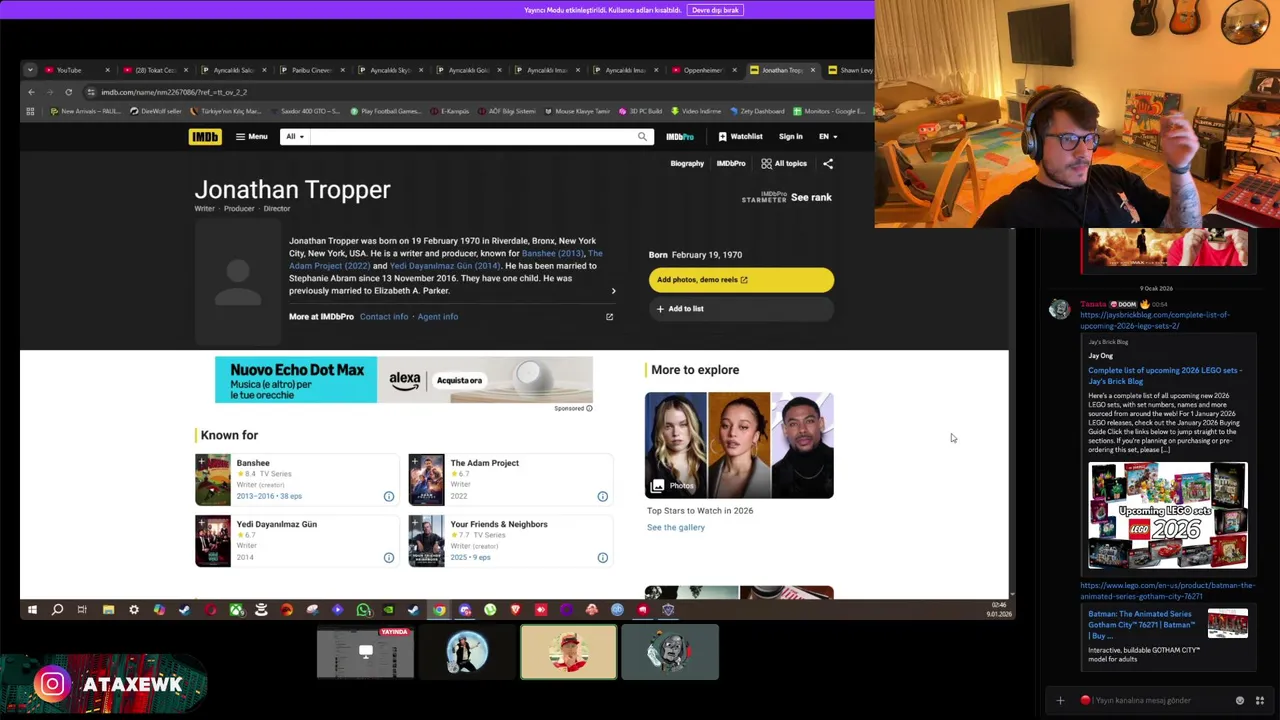This screenshot has width=1280, height=720.
Task: Open File Explorer from taskbar
Action: coord(108,610)
